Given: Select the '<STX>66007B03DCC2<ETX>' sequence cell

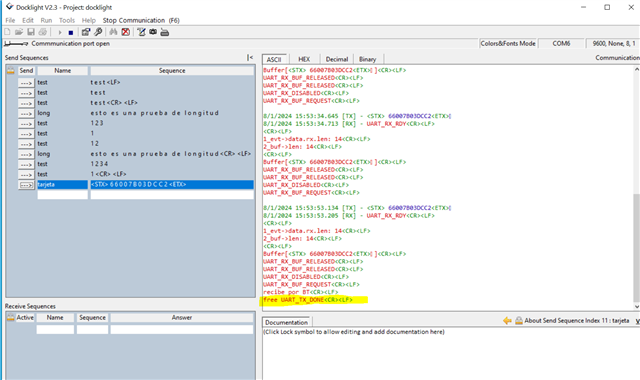Looking at the screenshot, I should point(172,184).
